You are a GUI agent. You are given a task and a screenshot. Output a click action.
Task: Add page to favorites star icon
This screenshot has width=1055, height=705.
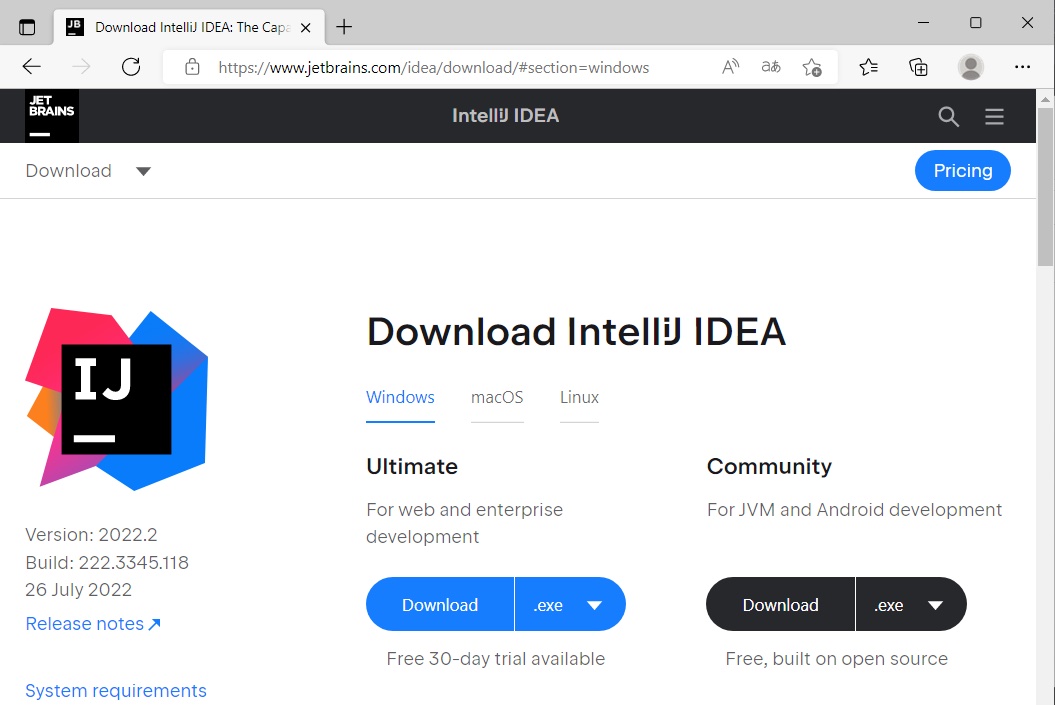pyautogui.click(x=812, y=67)
